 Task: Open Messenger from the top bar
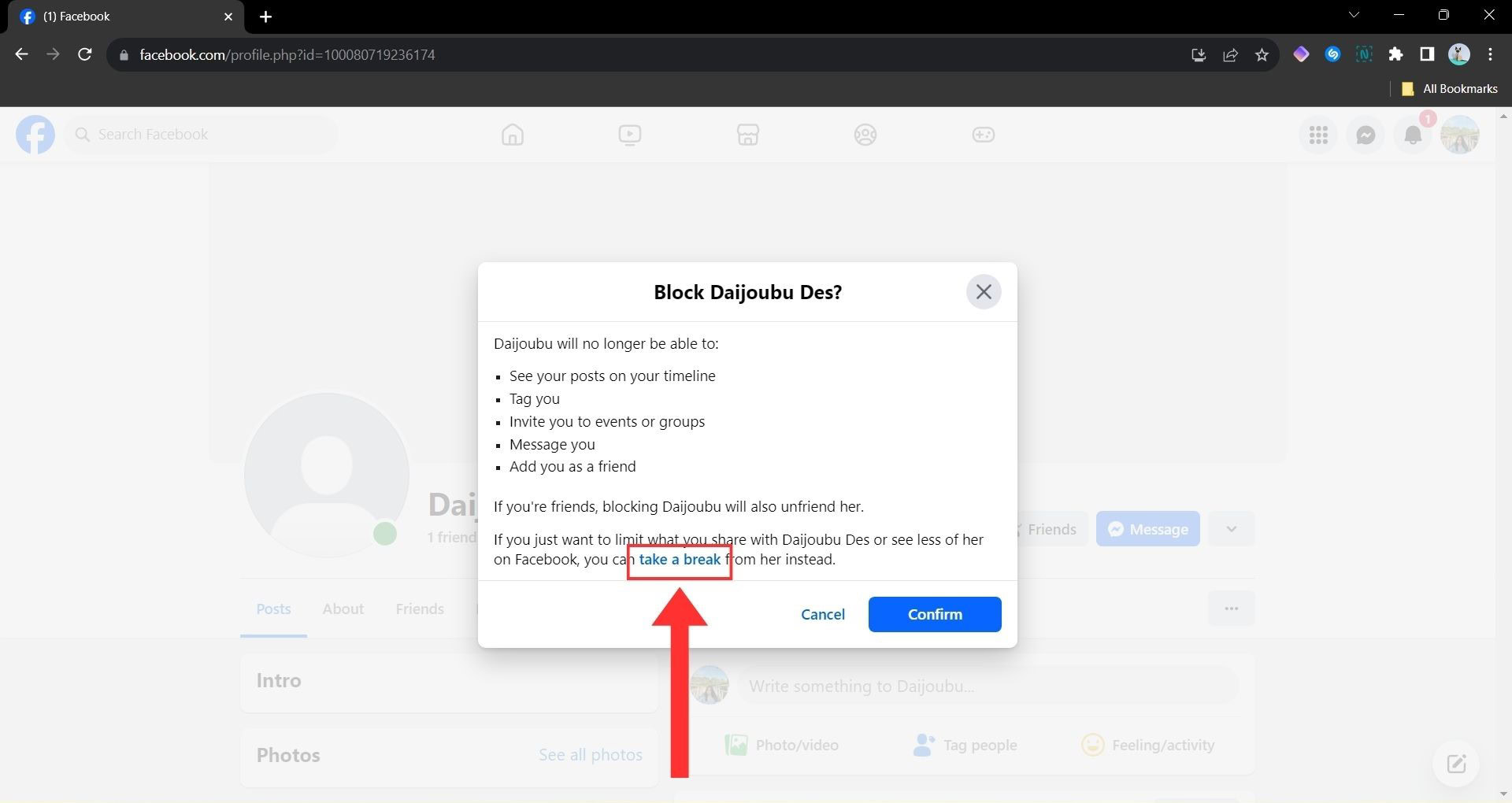pos(1366,135)
